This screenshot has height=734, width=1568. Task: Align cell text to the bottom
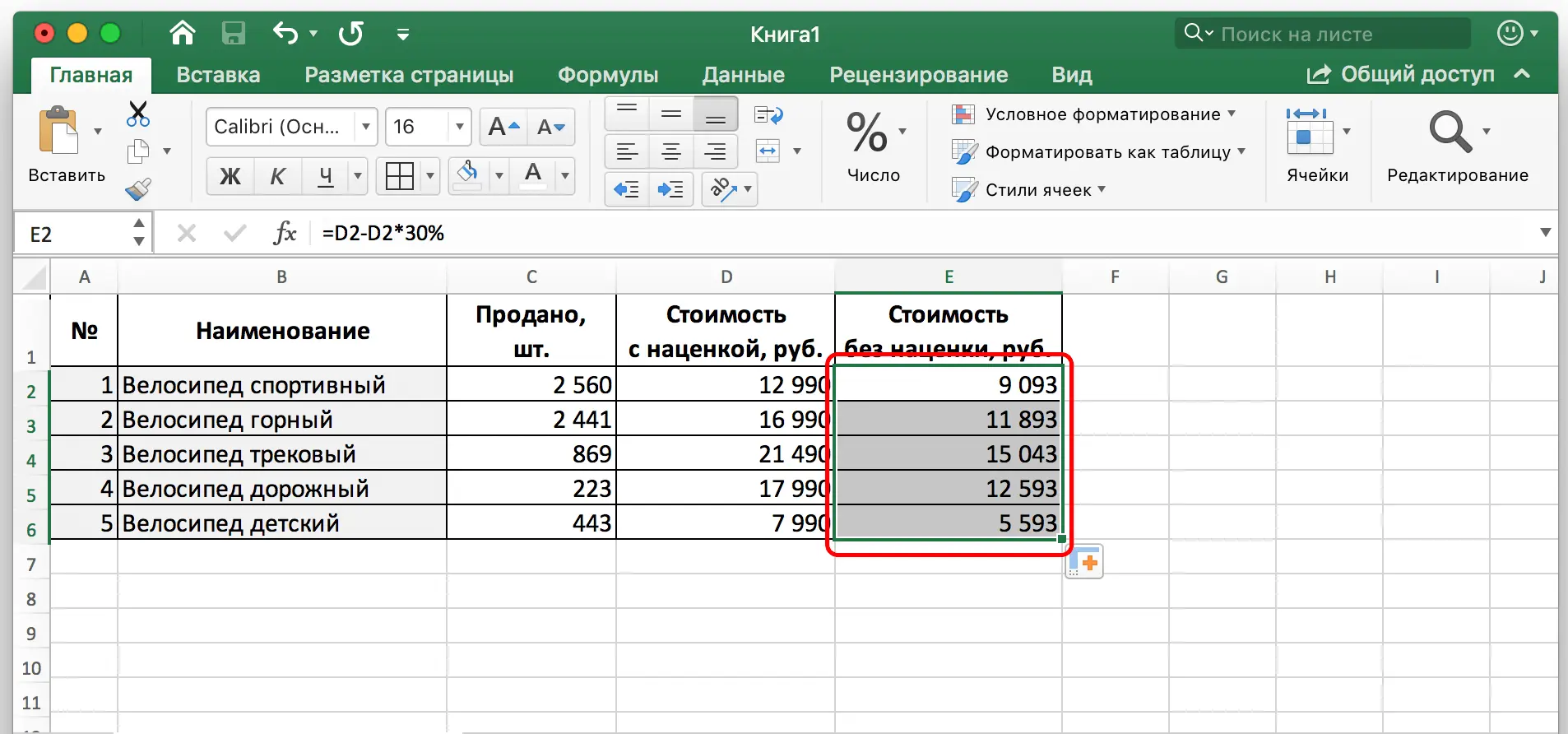[x=716, y=114]
